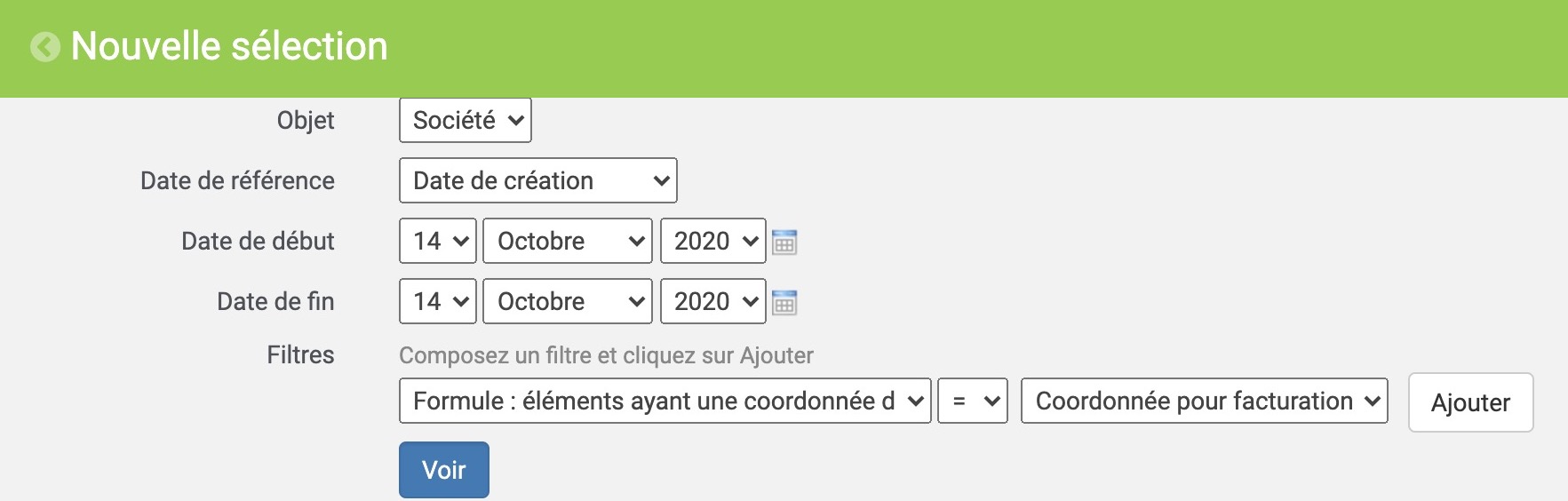Click the Ajouter button
Viewport: 1568px width, 501px height.
(x=1471, y=402)
